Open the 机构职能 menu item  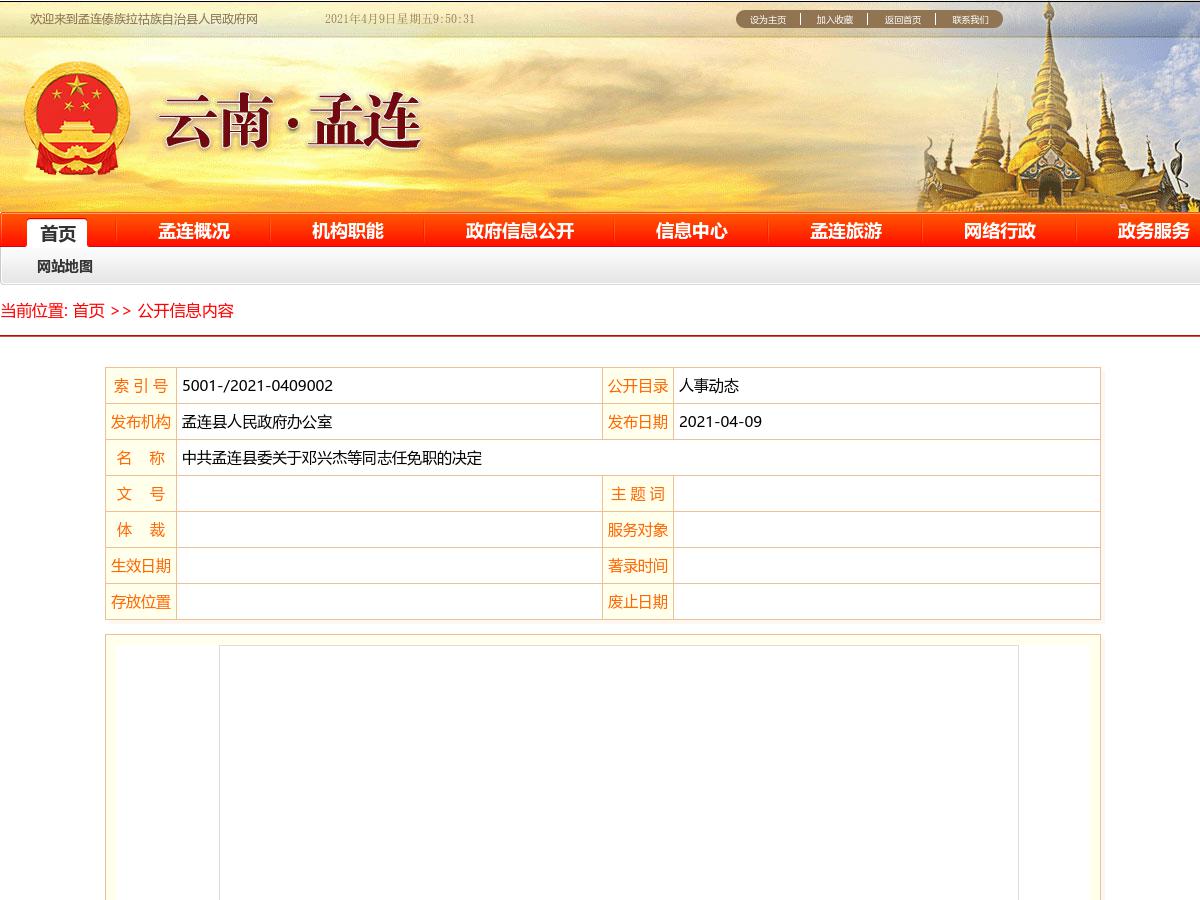(x=348, y=231)
